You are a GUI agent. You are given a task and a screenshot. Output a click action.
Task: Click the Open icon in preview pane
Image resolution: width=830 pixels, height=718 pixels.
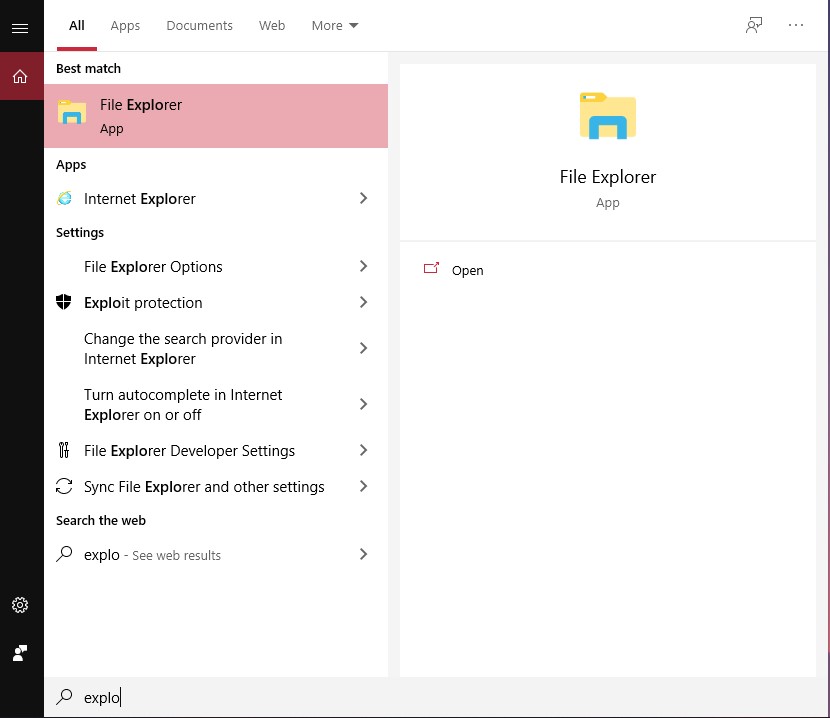tap(431, 268)
